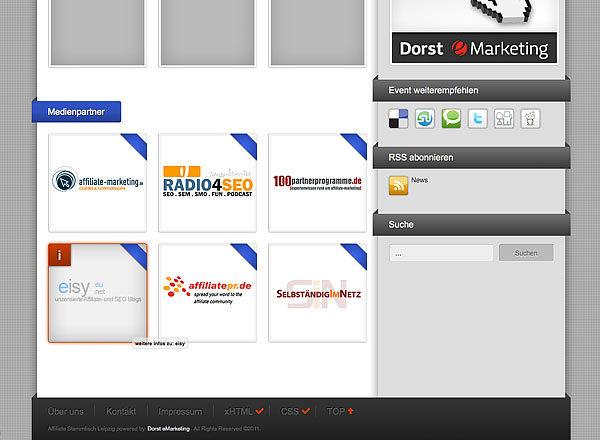Open the RADIO4SEO partner card
The width and height of the screenshot is (600, 440).
click(207, 183)
